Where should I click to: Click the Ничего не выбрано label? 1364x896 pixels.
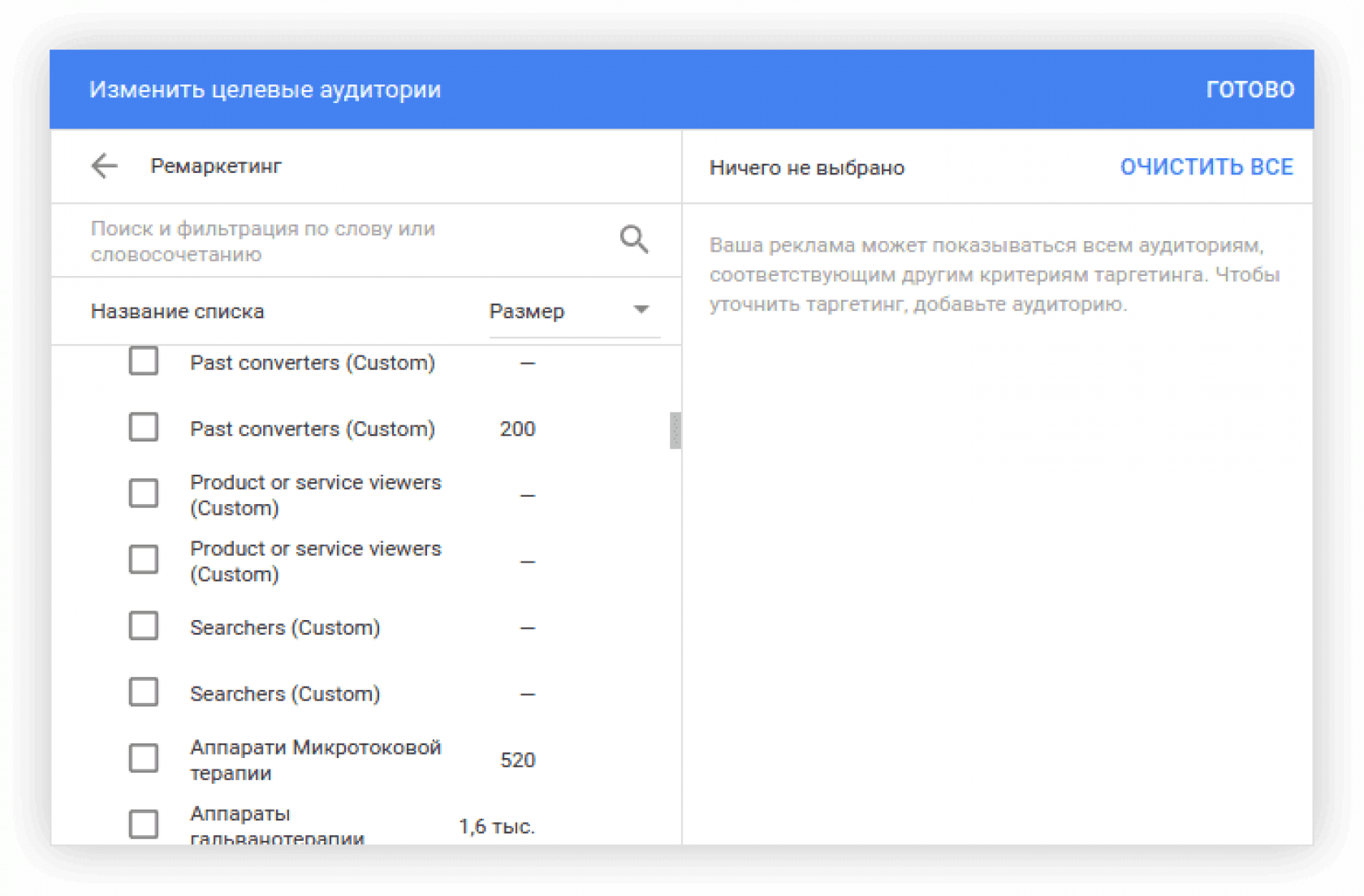tap(807, 168)
